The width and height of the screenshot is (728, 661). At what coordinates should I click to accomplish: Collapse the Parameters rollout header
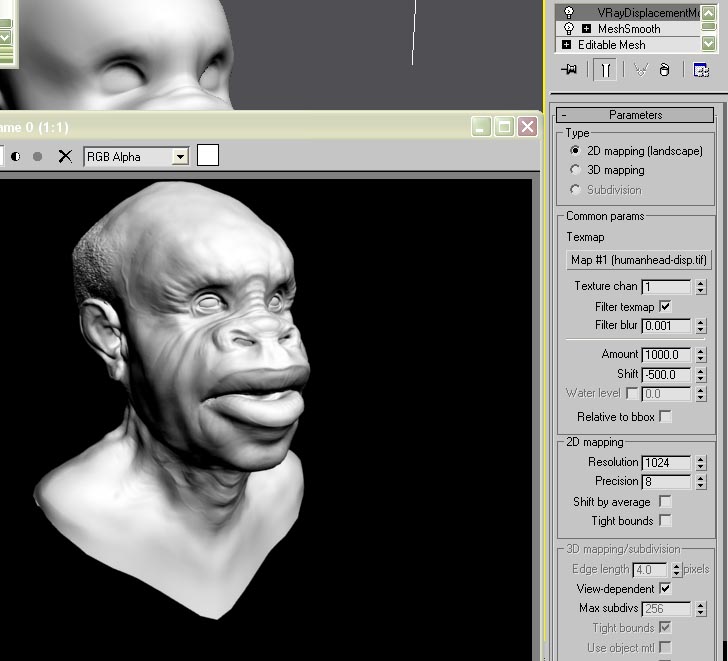pyautogui.click(x=635, y=115)
